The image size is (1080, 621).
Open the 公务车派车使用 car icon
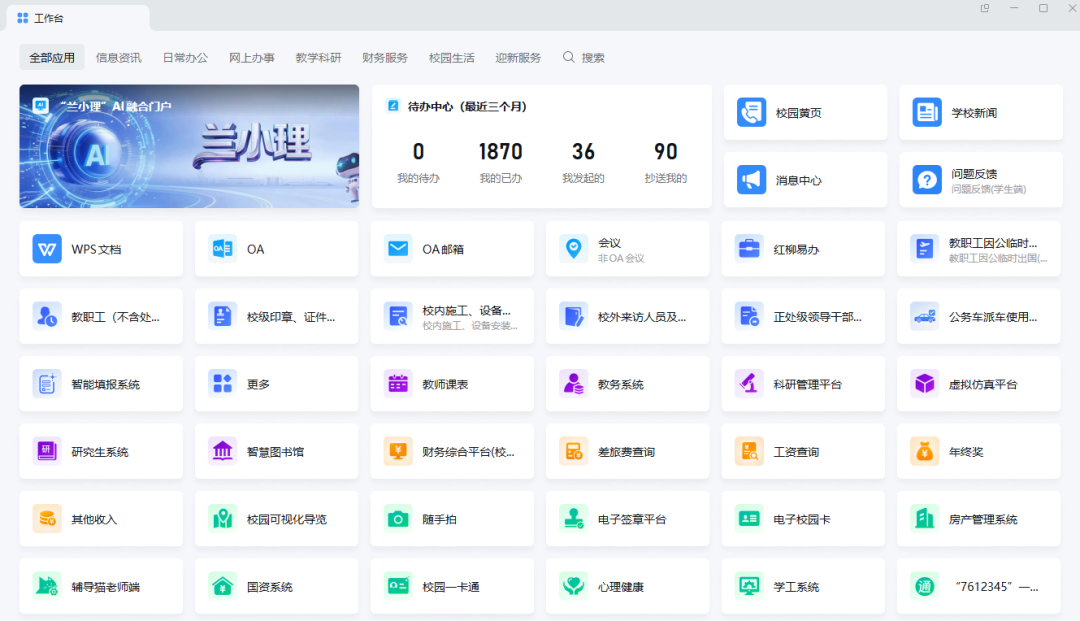(924, 316)
